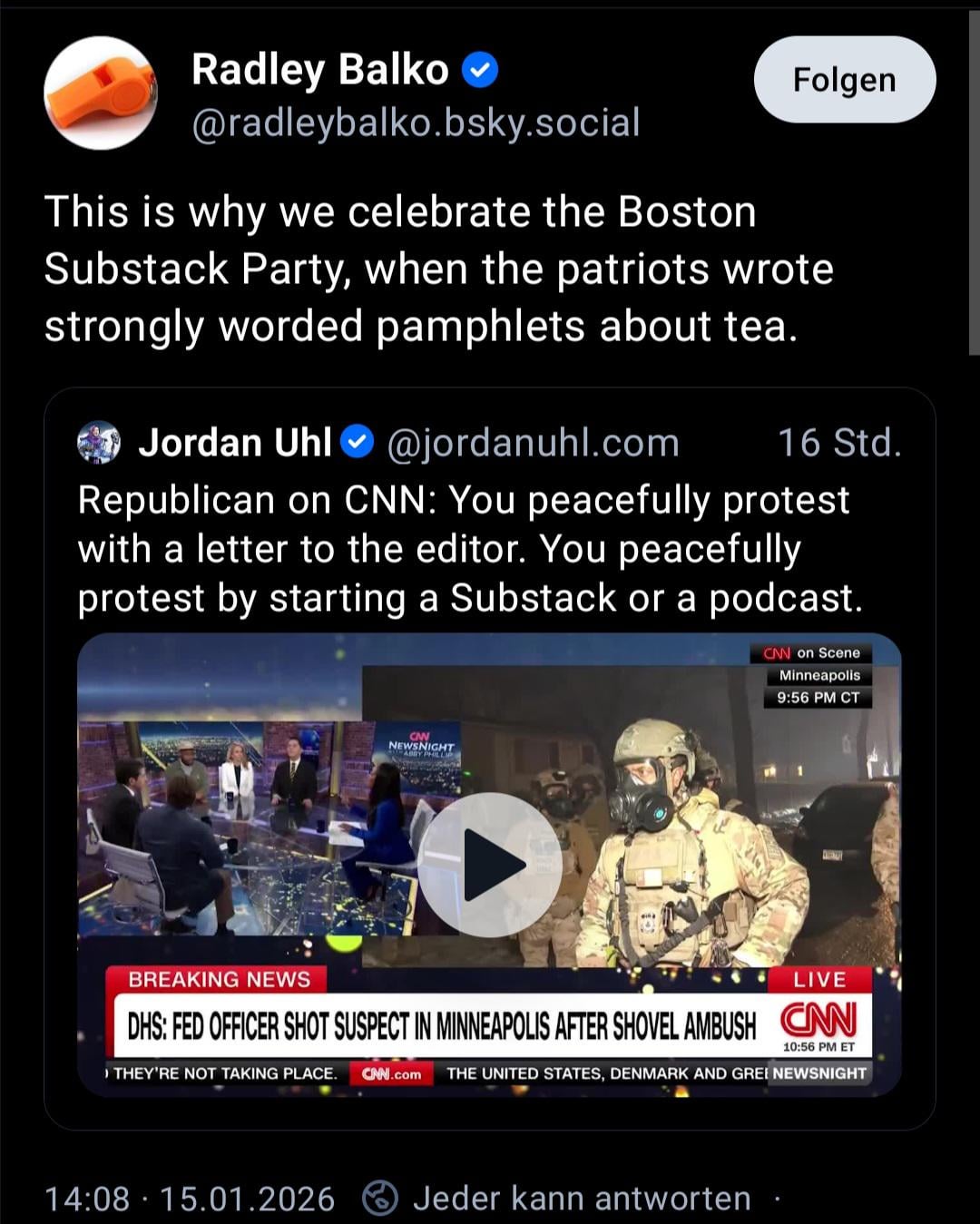Open Jordan Uhl's display name link

pyautogui.click(x=235, y=443)
